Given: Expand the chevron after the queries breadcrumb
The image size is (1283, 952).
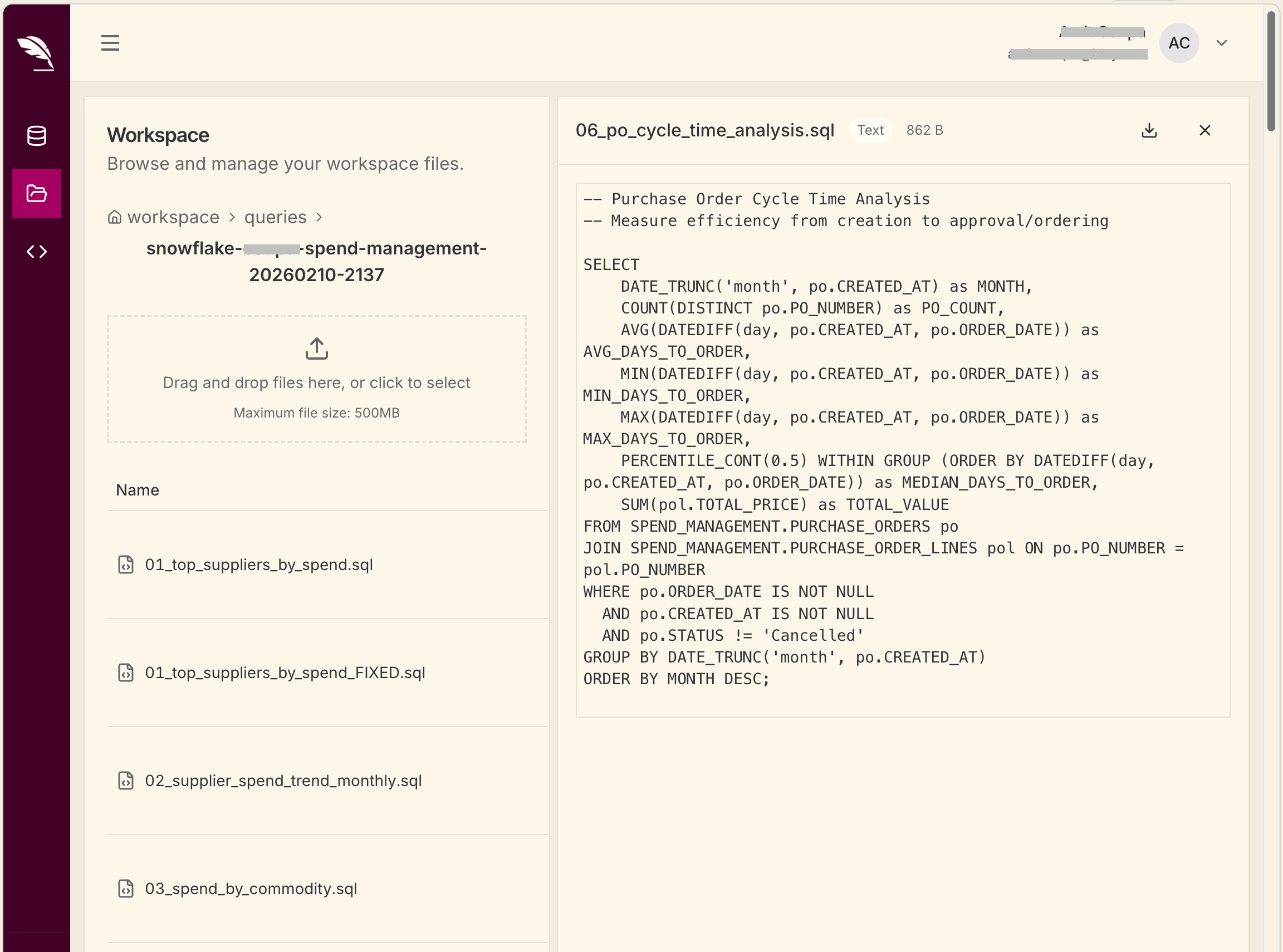Looking at the screenshot, I should [x=319, y=217].
